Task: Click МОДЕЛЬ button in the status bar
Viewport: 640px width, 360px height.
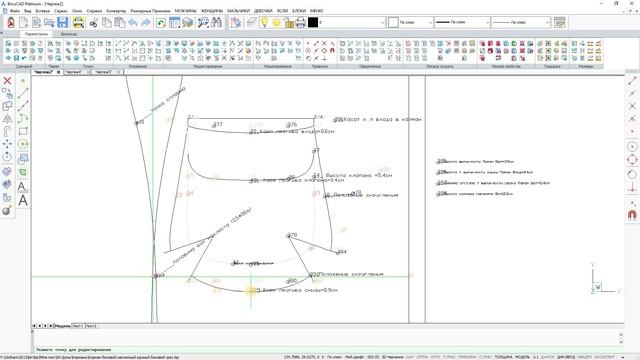Action: click(522, 357)
